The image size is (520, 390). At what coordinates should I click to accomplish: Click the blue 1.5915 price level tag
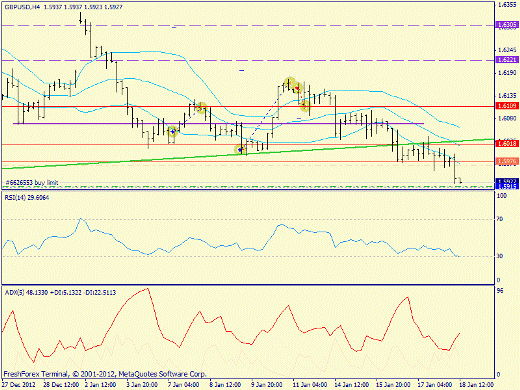[x=507, y=186]
